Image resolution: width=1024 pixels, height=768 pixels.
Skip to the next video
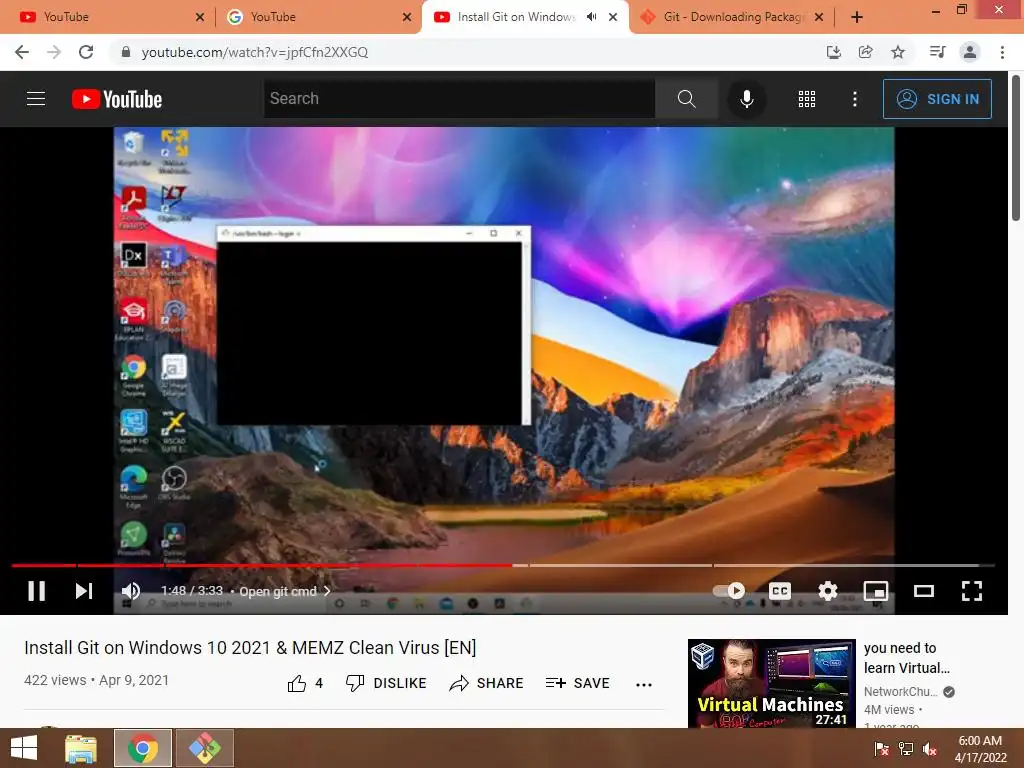click(84, 591)
